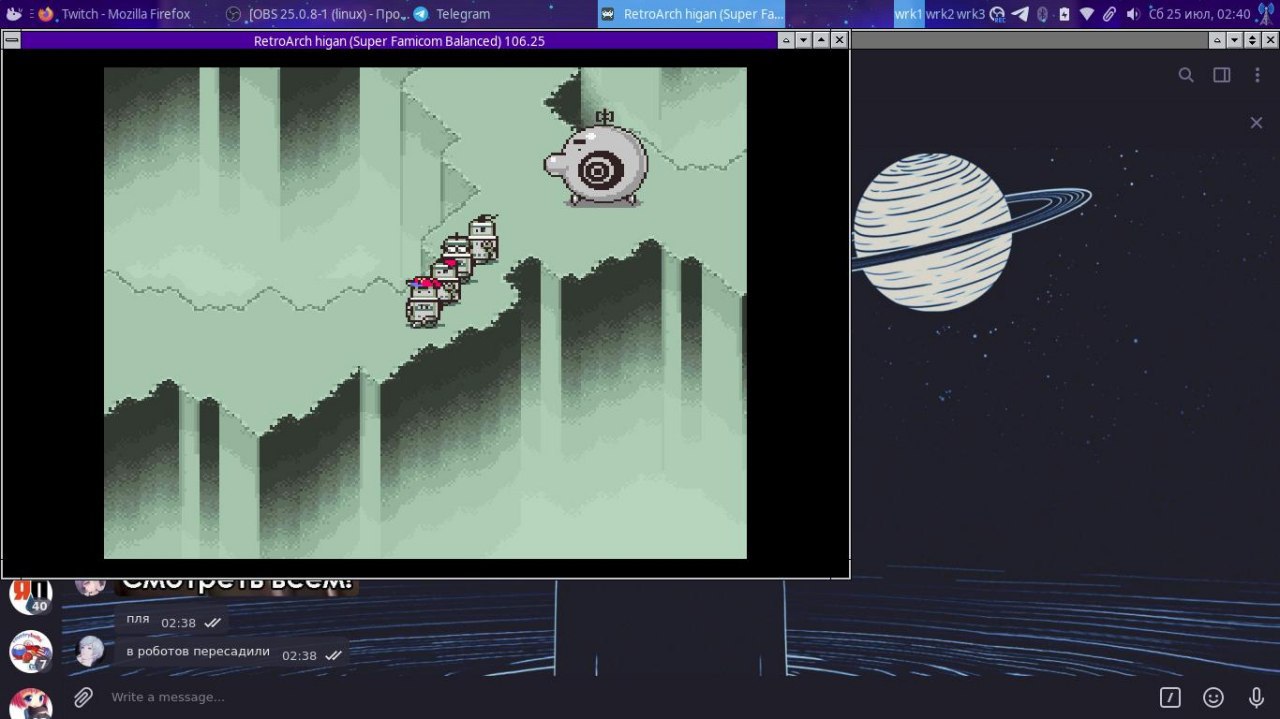Click the message 'пля'
The width and height of the screenshot is (1280, 719).
coord(171,621)
